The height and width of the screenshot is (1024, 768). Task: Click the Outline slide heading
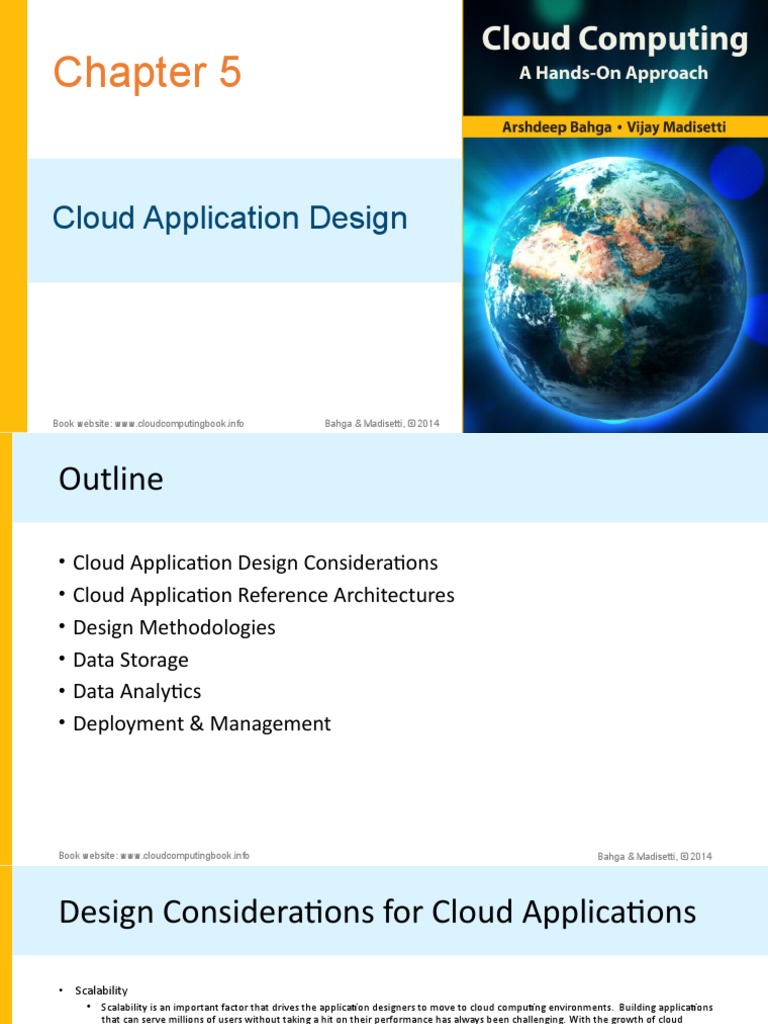point(111,480)
